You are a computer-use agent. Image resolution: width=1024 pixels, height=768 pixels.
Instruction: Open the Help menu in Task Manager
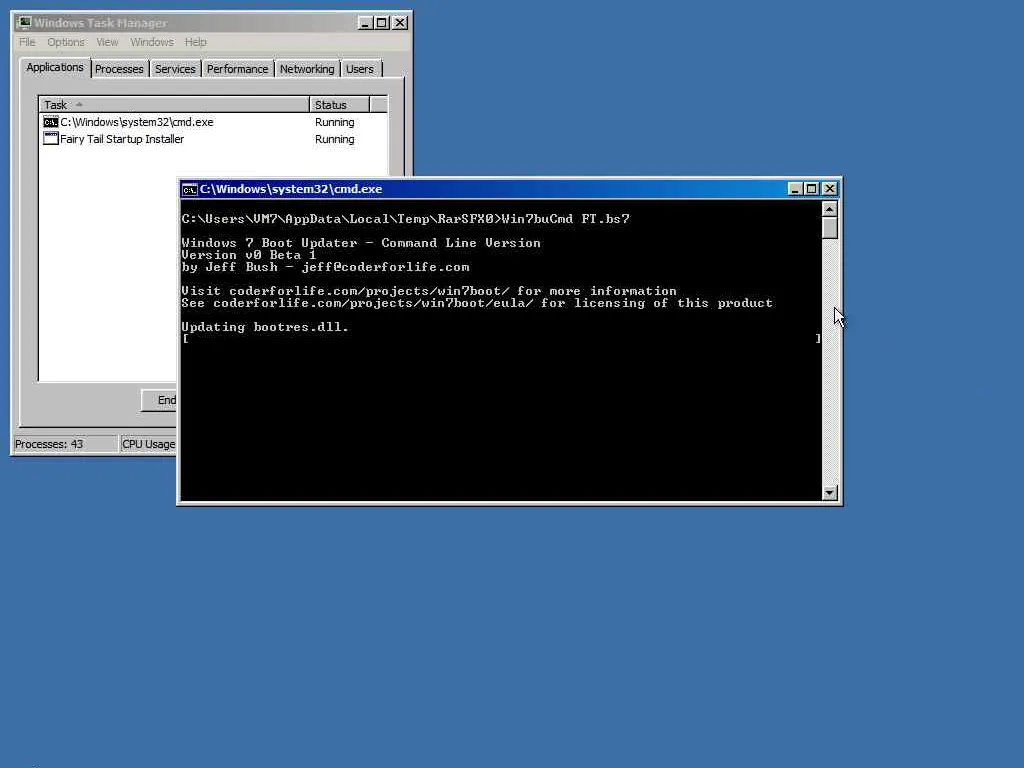click(x=195, y=42)
